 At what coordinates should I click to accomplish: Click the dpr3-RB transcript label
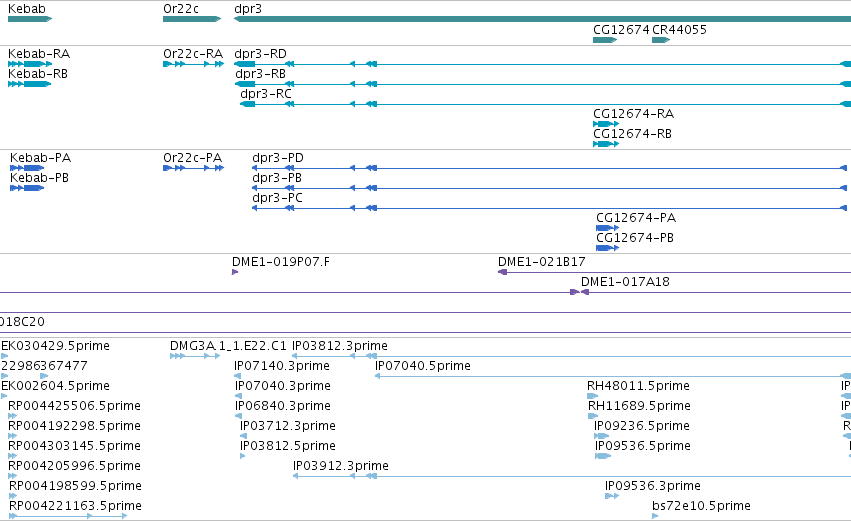261,74
